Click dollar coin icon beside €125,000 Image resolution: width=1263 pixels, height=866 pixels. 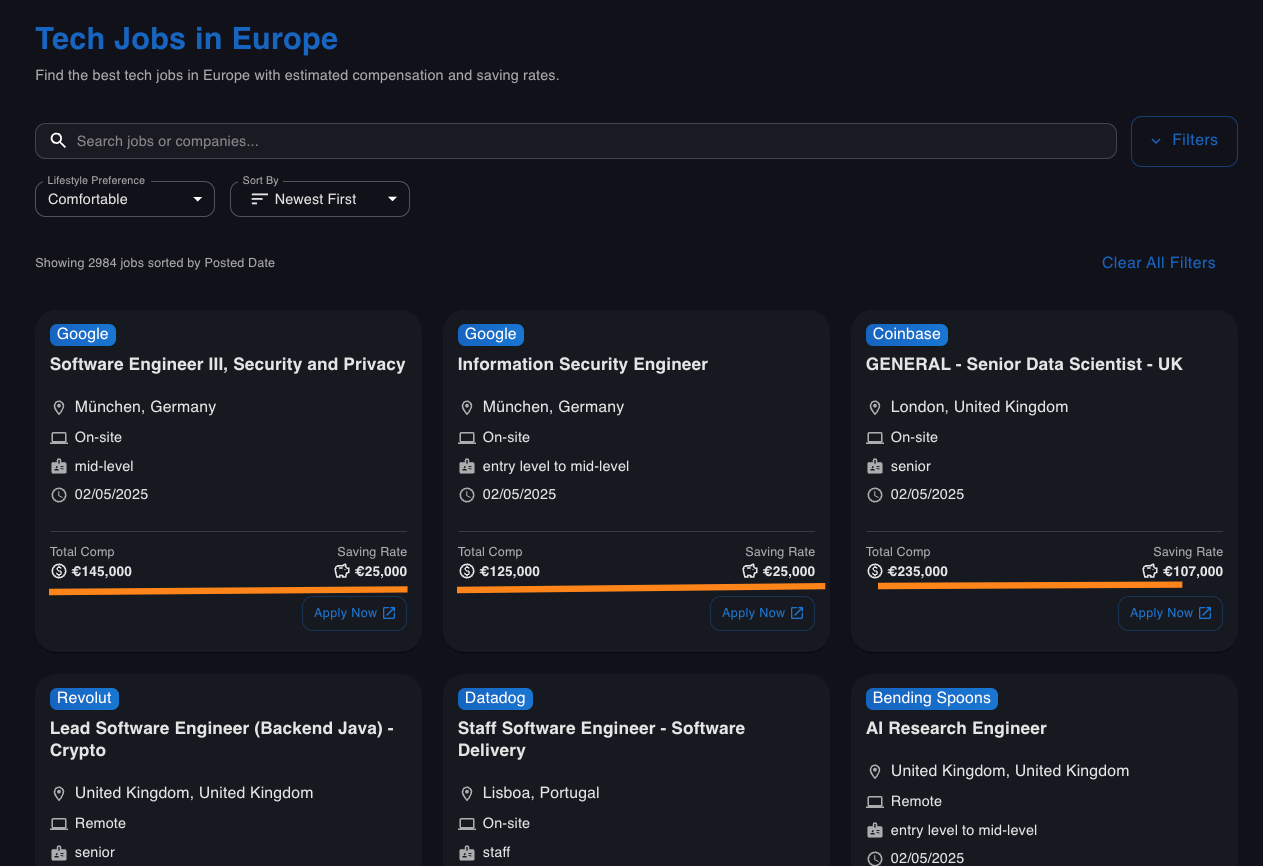tap(466, 572)
